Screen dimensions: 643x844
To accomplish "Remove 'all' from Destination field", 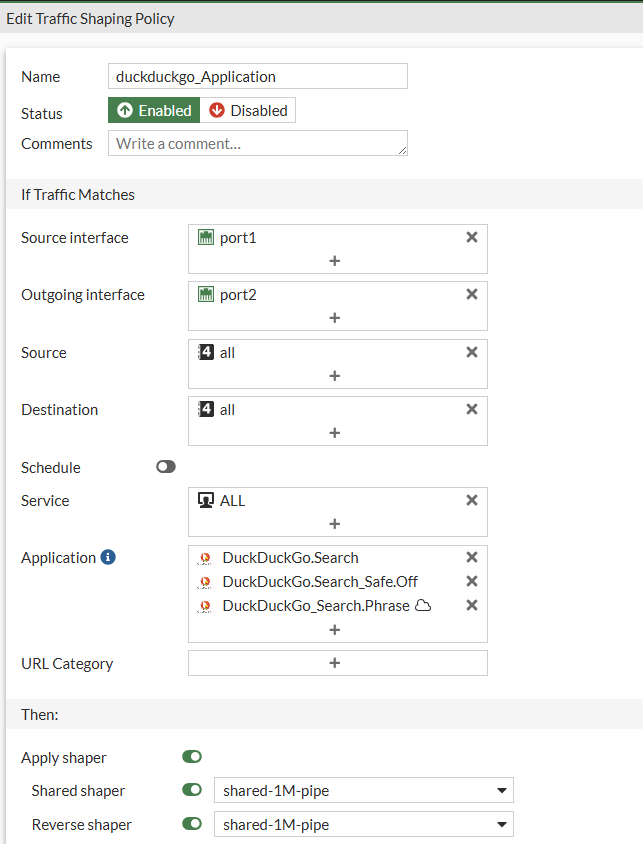I will 472,409.
